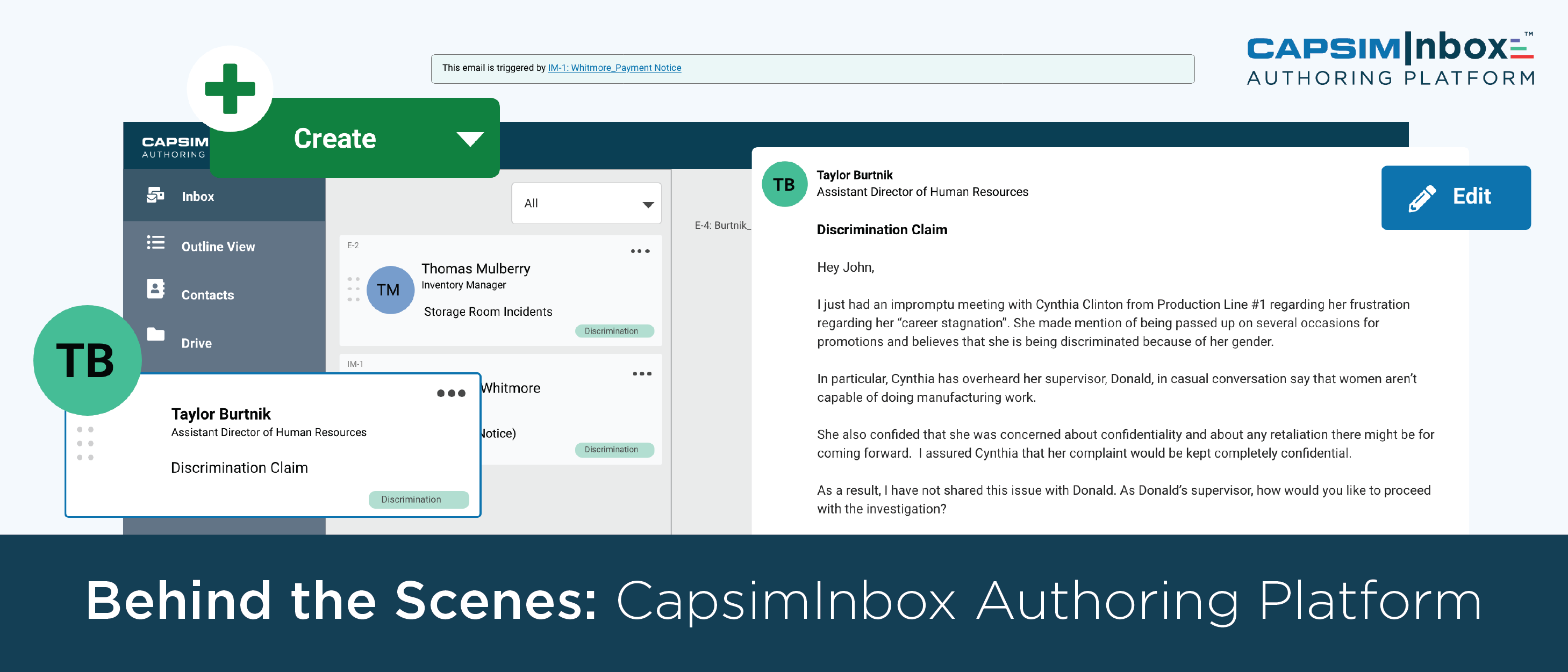1568x672 pixels.
Task: Click the pencil icon on Edit
Action: coord(1421,198)
